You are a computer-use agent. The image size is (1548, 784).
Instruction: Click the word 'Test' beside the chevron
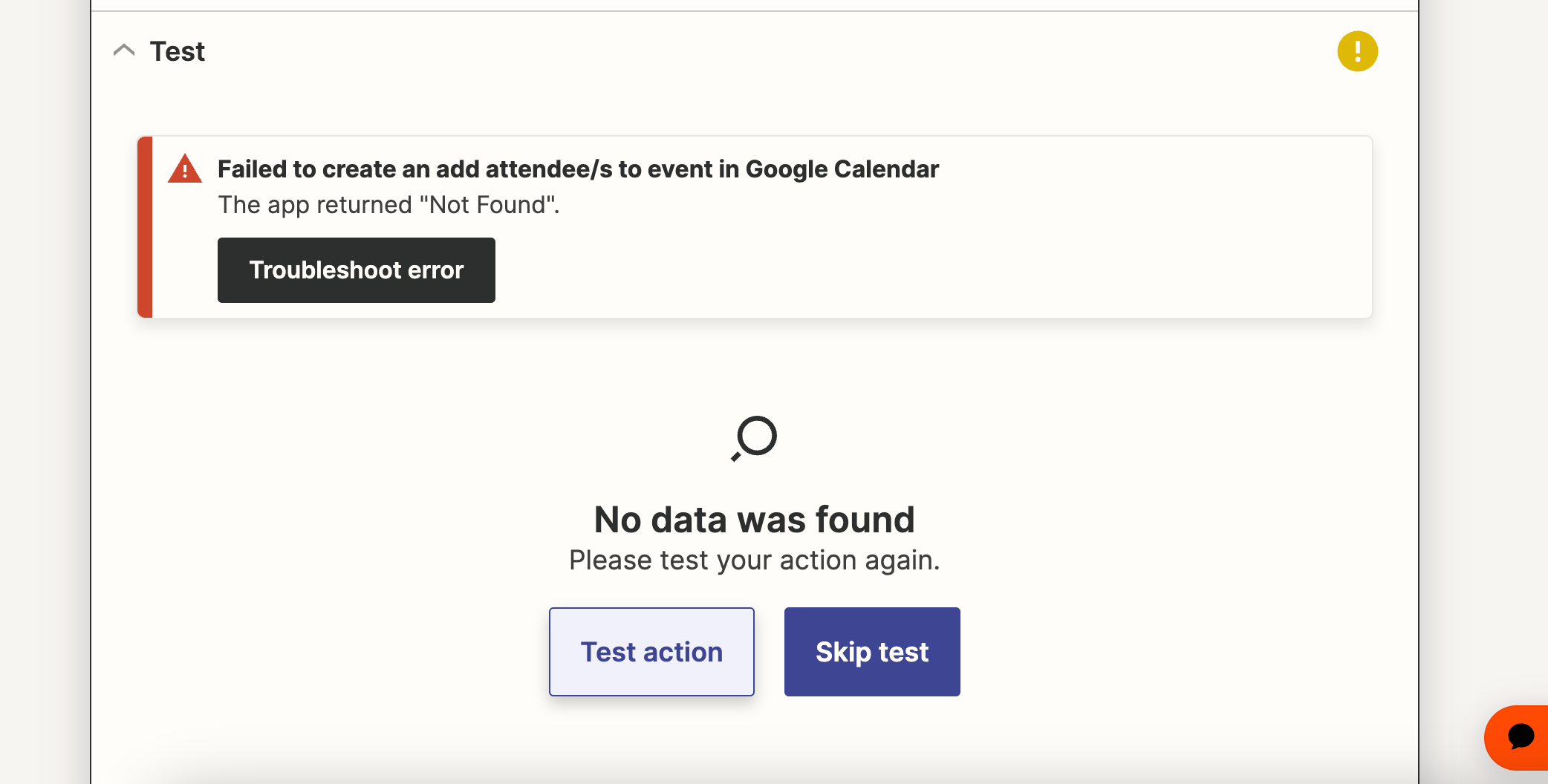point(177,51)
